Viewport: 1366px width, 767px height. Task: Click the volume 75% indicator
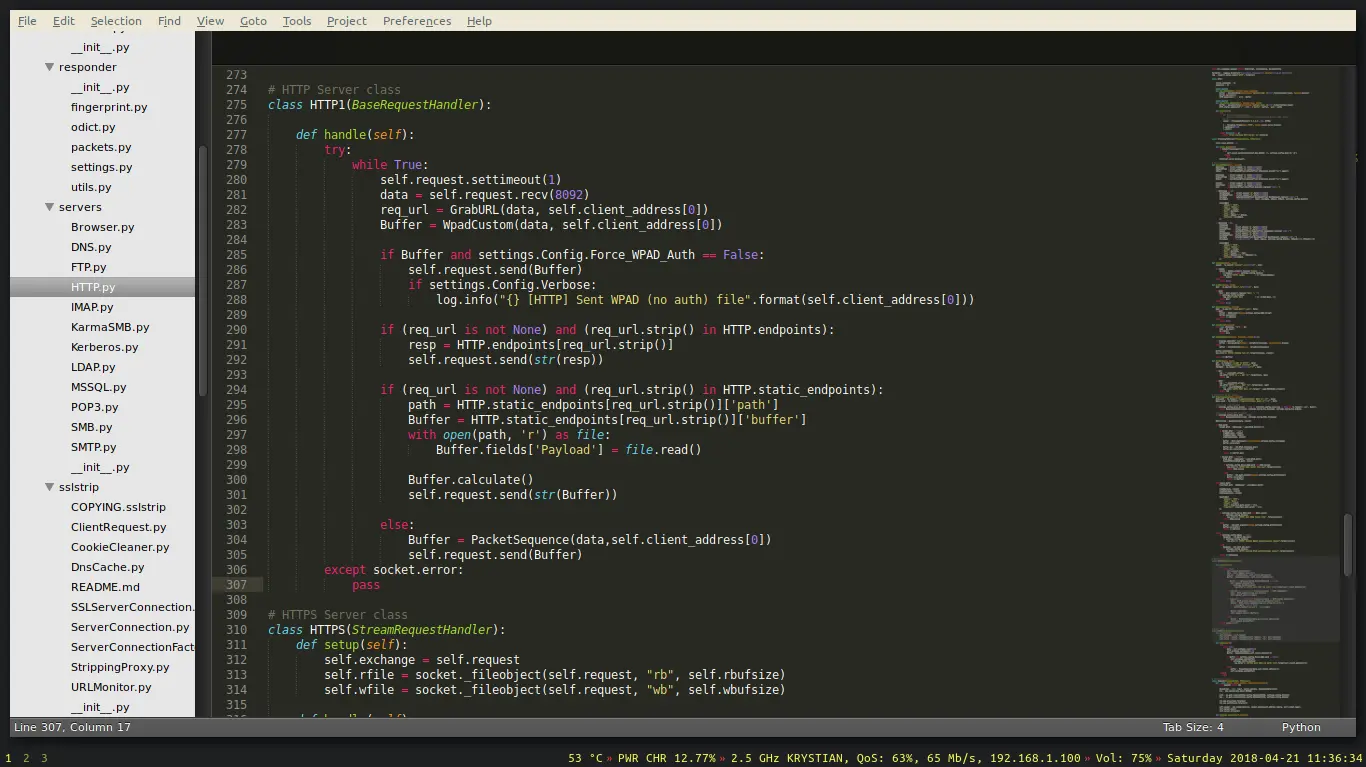pos(1122,758)
